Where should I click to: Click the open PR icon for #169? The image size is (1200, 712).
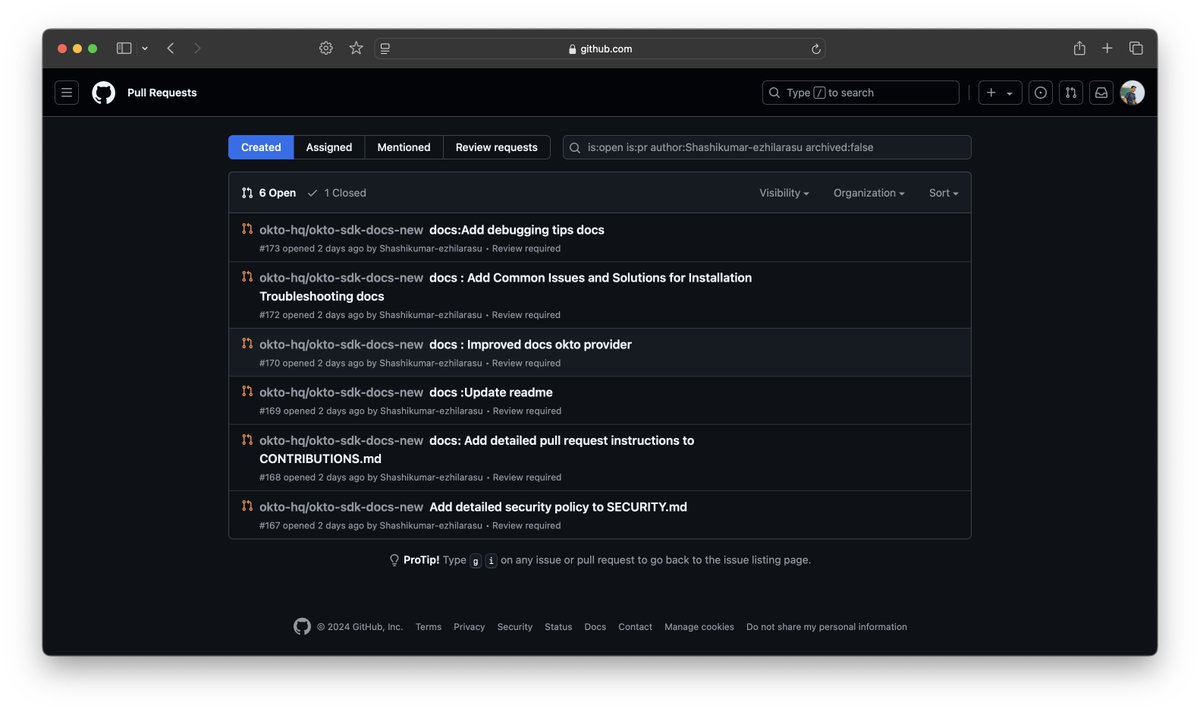247,391
